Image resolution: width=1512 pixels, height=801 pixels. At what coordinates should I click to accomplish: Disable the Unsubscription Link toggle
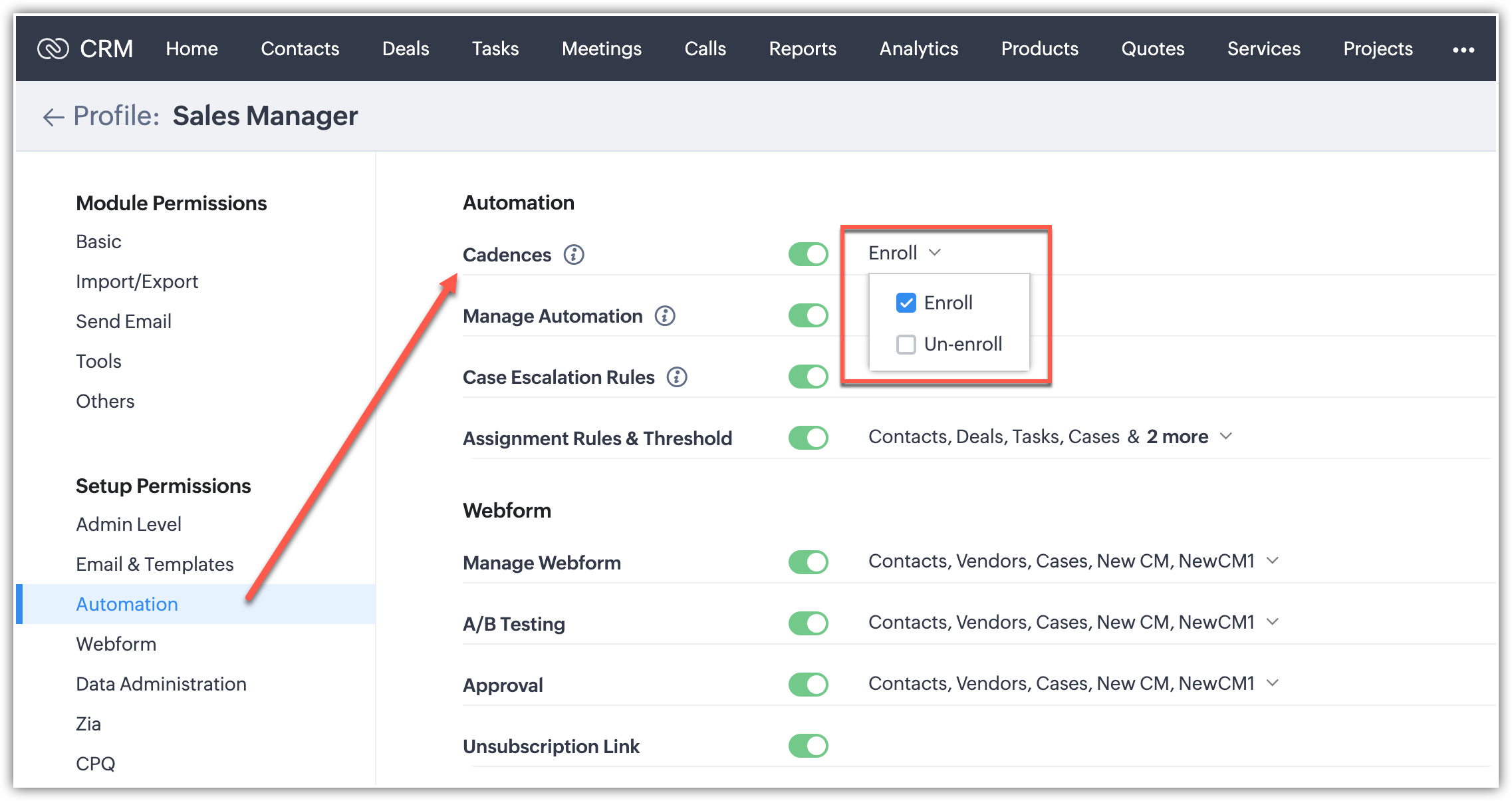[x=808, y=746]
